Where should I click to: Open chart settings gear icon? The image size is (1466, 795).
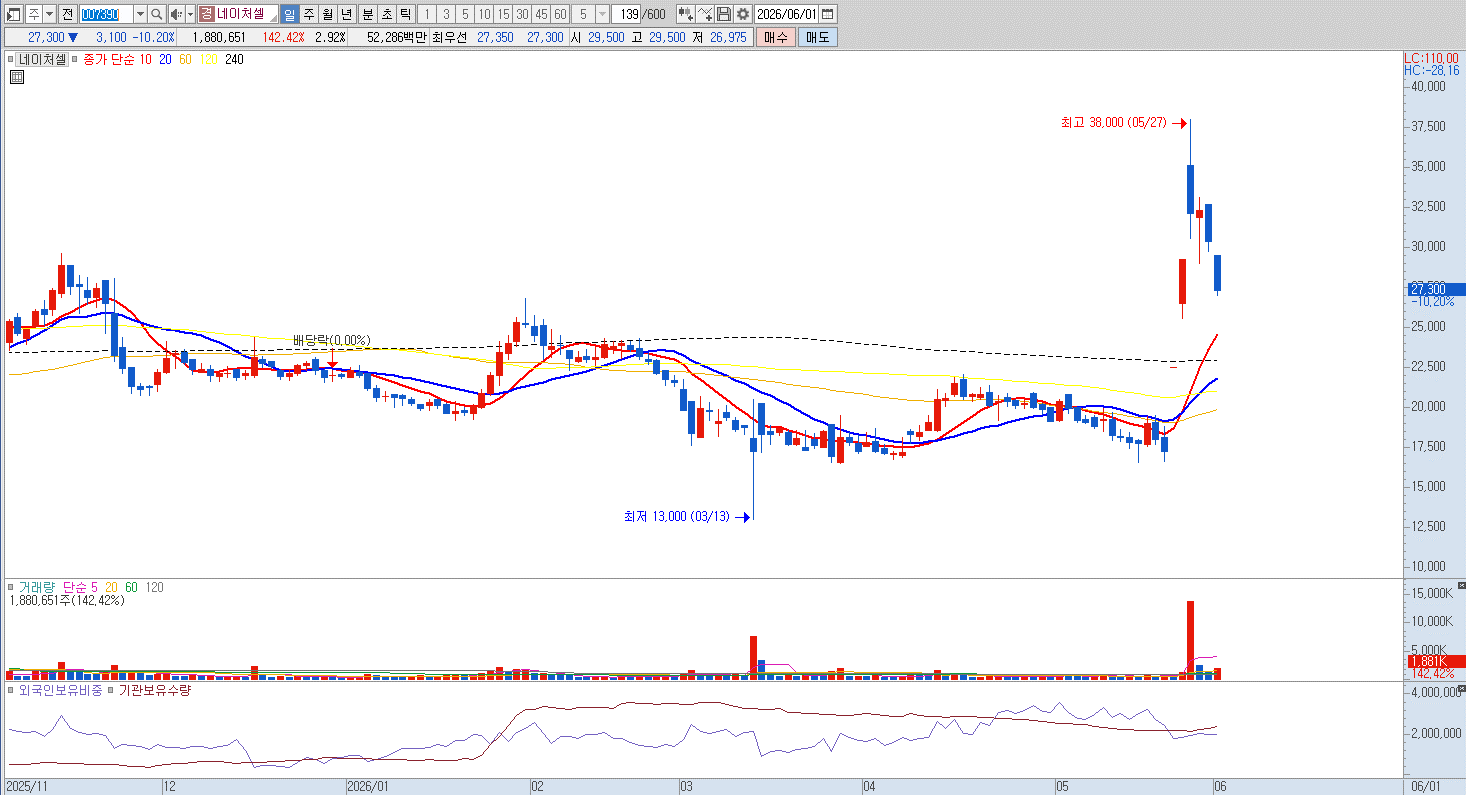coord(743,14)
